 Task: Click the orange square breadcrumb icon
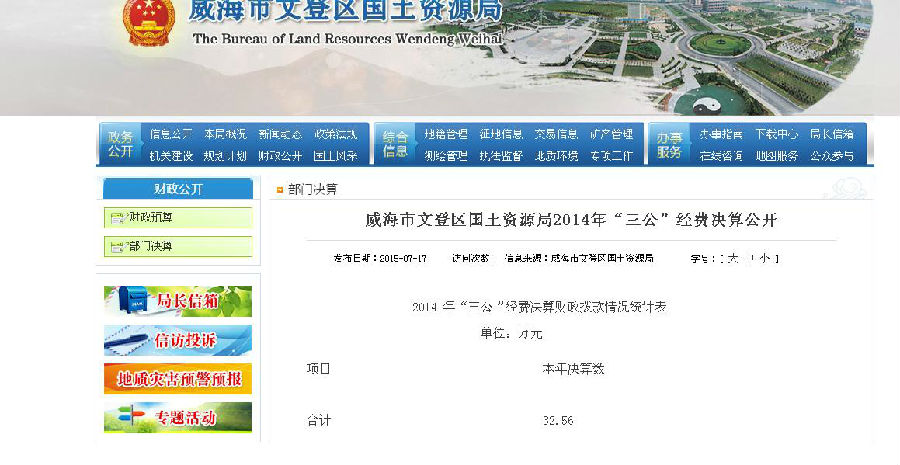click(280, 188)
